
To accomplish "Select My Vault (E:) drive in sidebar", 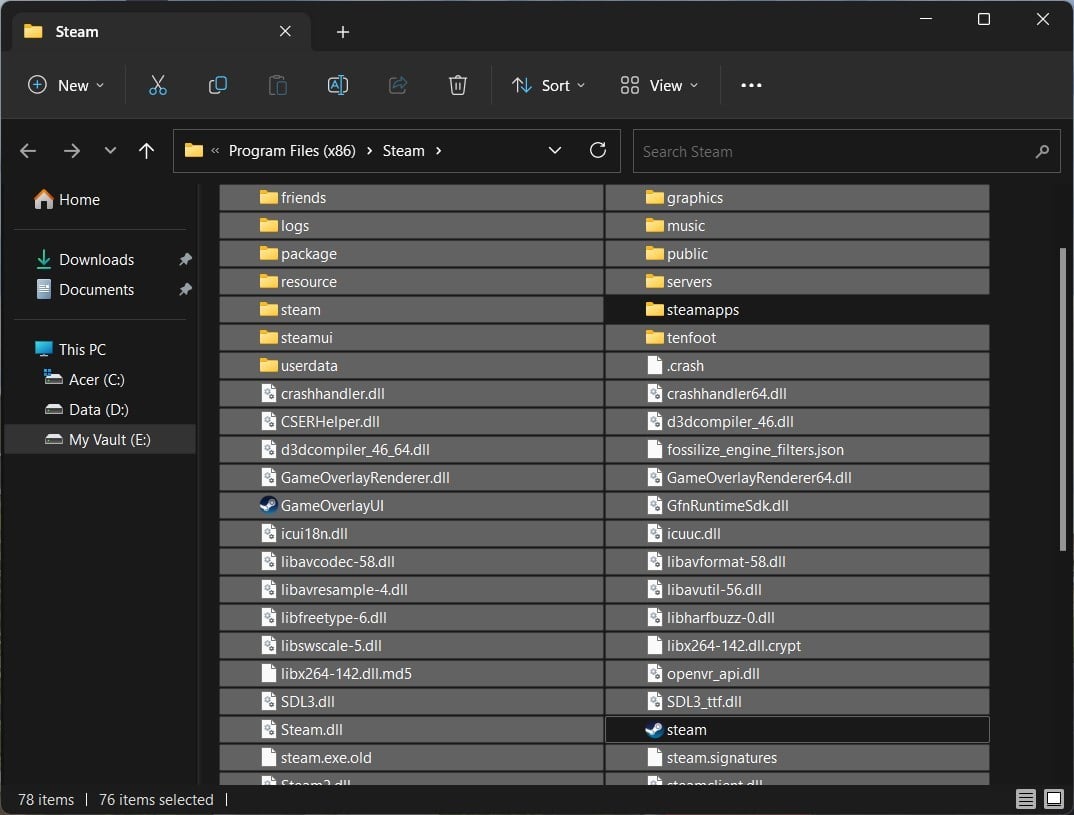I will [x=100, y=440].
